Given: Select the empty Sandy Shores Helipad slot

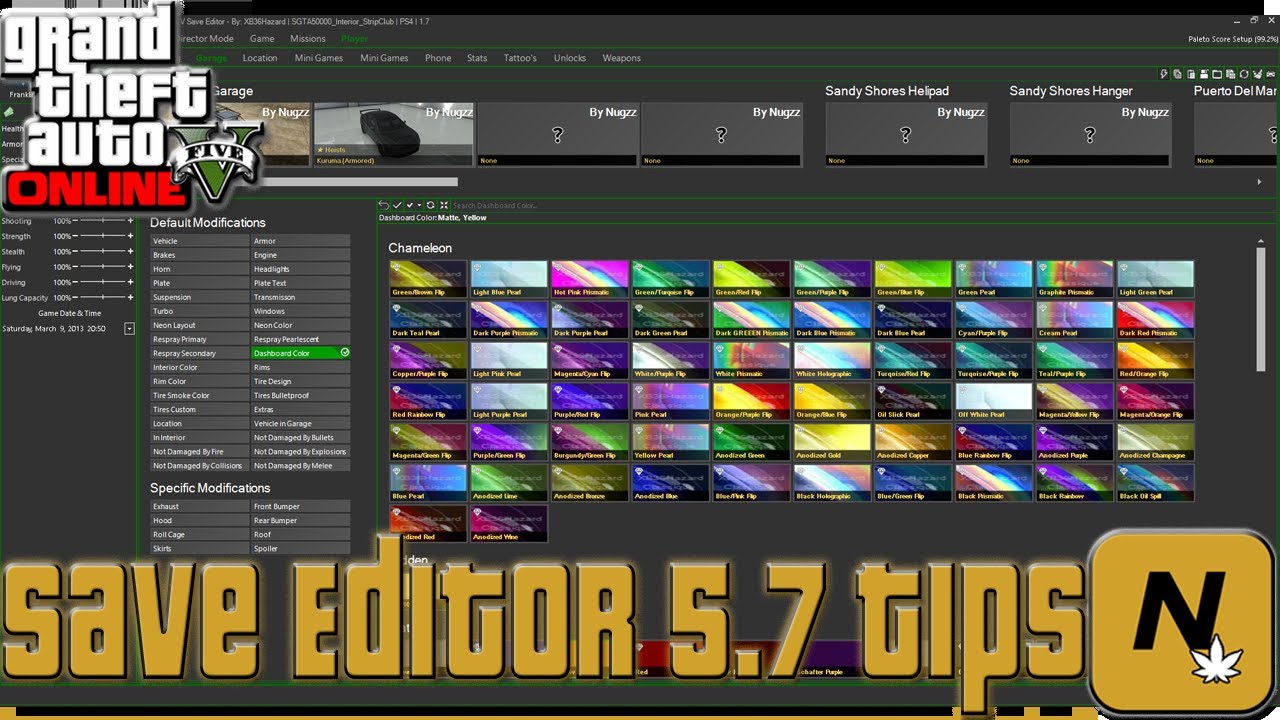Looking at the screenshot, I should pos(906,134).
